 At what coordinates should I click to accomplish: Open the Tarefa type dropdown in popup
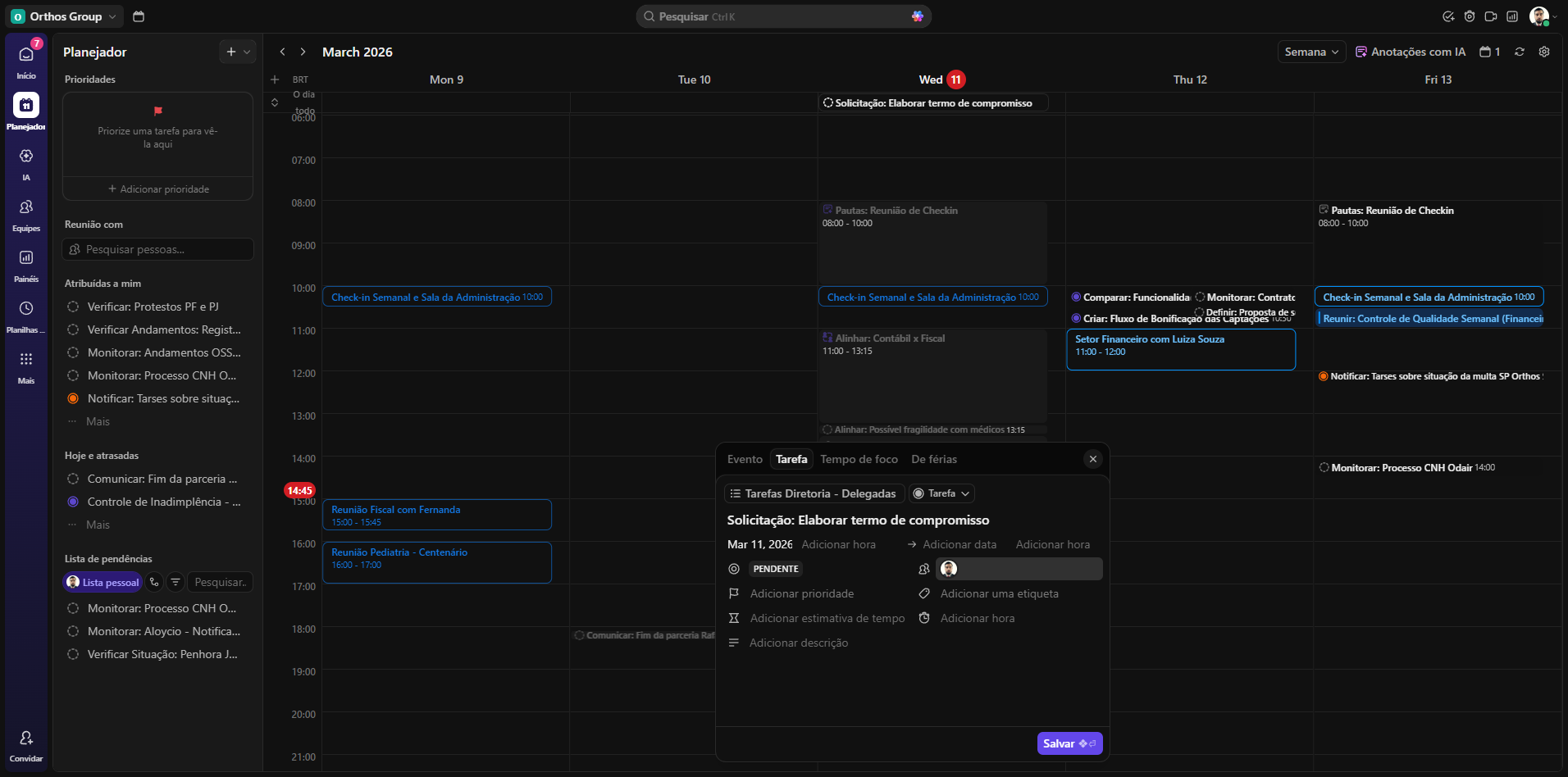point(941,493)
